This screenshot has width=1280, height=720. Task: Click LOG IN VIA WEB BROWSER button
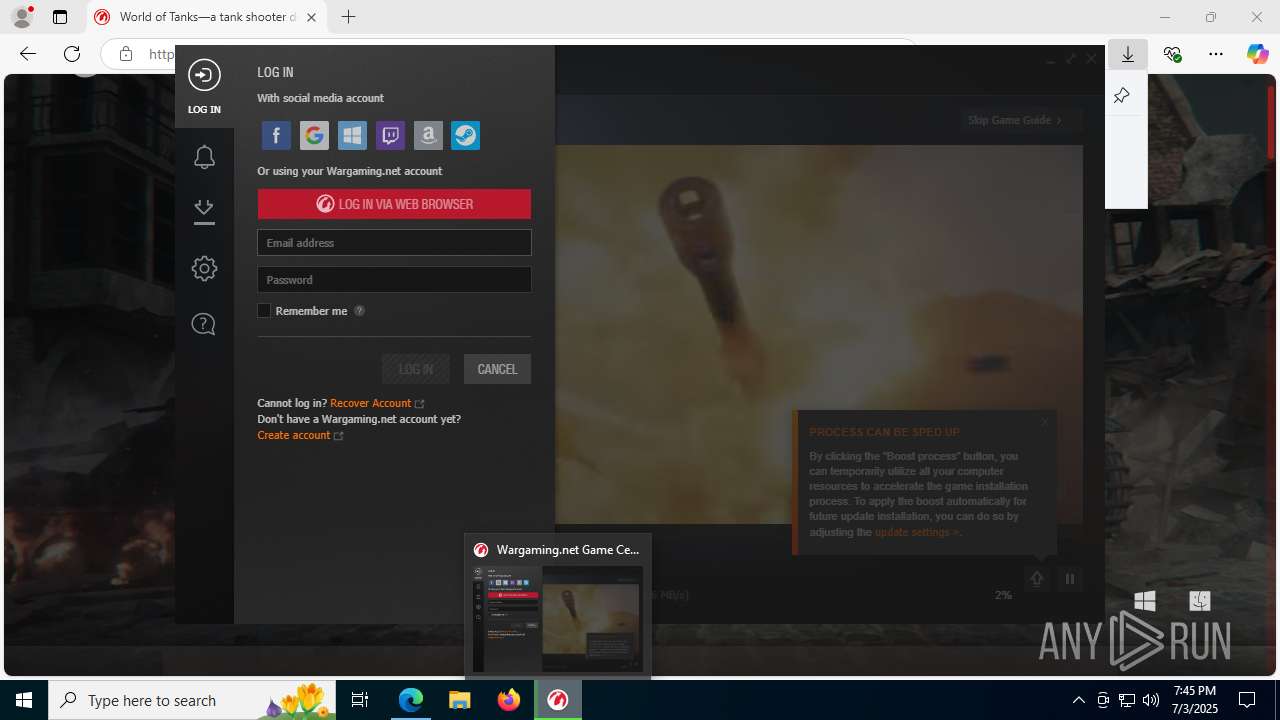tap(394, 204)
